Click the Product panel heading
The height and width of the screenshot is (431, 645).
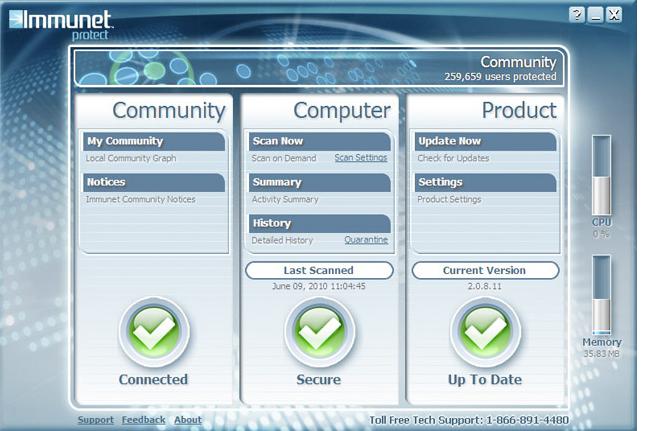tap(519, 110)
